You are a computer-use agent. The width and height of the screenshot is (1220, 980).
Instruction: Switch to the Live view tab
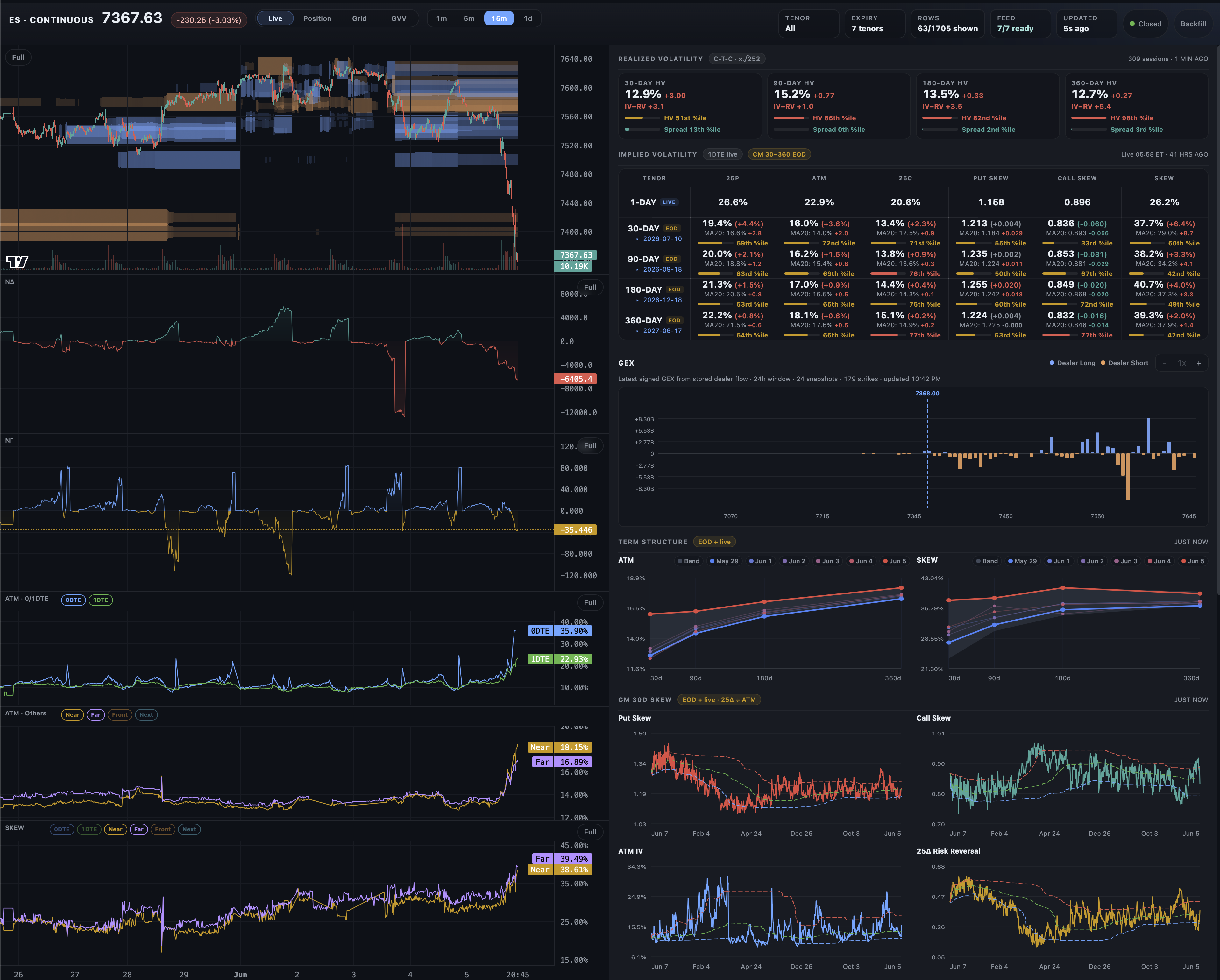[275, 19]
